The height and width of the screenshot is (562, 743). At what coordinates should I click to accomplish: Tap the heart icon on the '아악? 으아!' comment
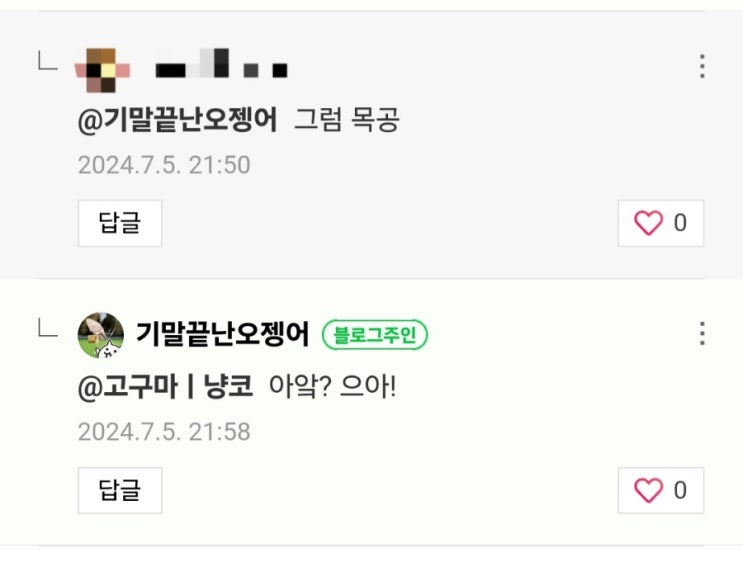pyautogui.click(x=648, y=490)
